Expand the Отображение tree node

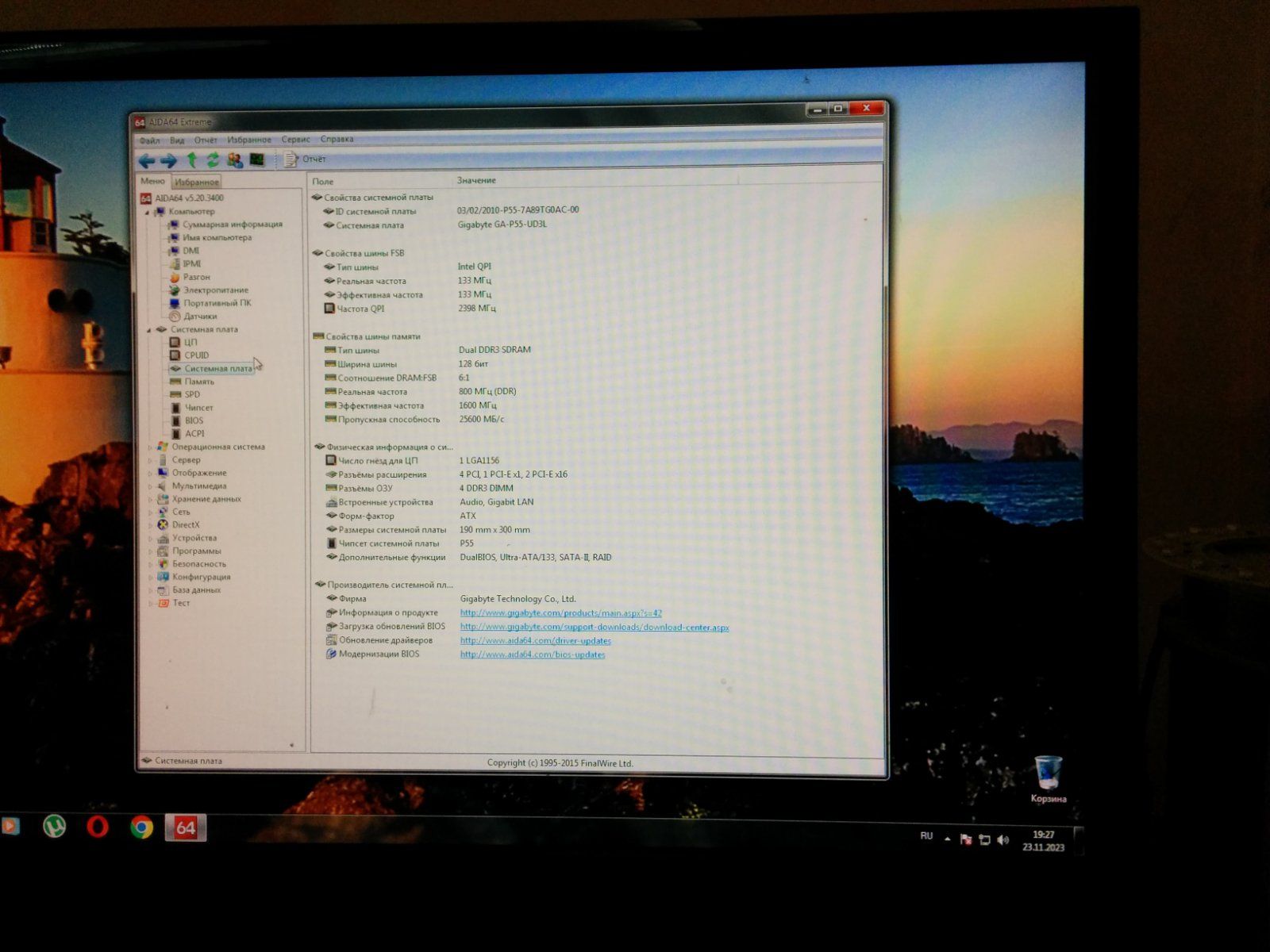(x=150, y=474)
